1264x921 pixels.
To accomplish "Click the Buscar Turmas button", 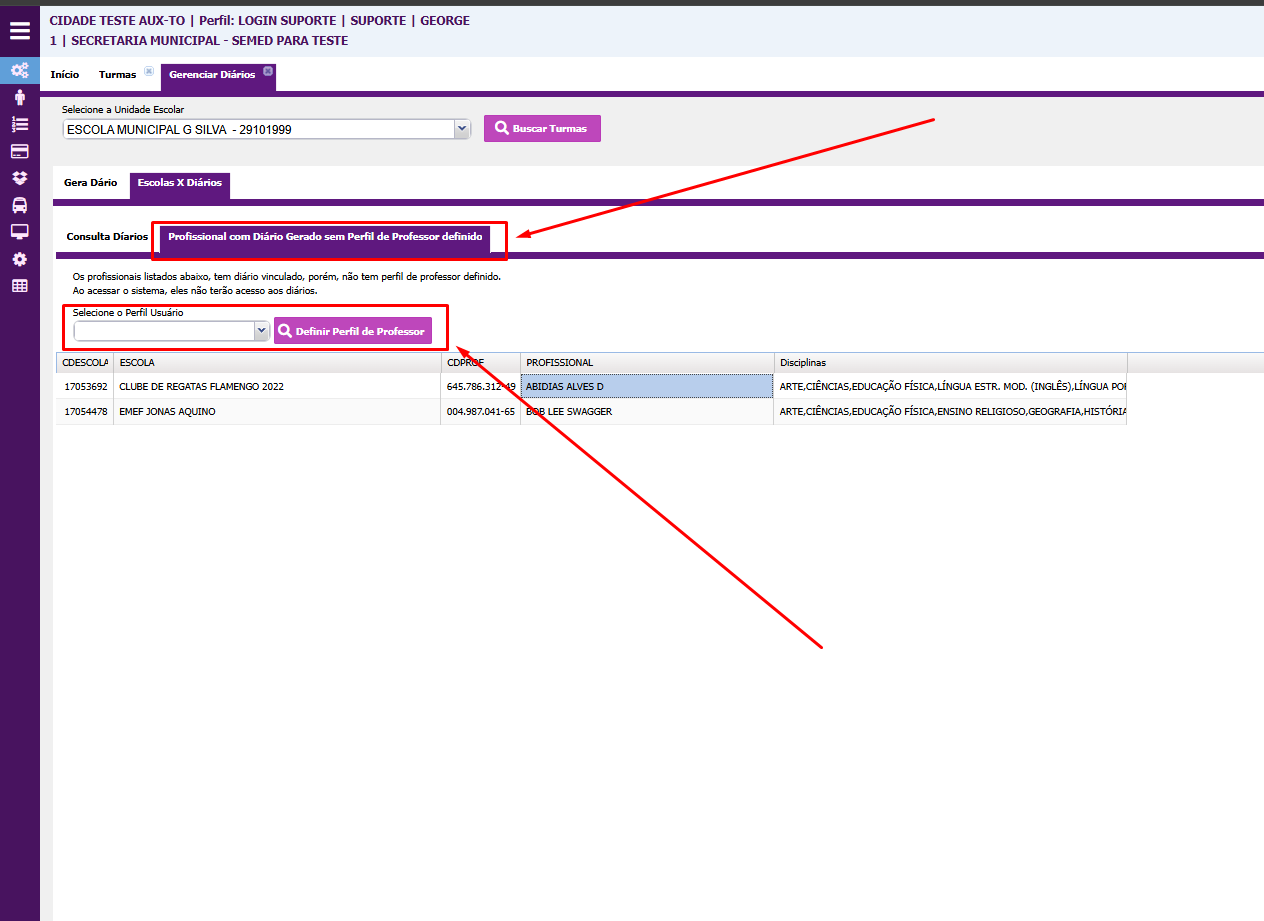I will pyautogui.click(x=542, y=129).
